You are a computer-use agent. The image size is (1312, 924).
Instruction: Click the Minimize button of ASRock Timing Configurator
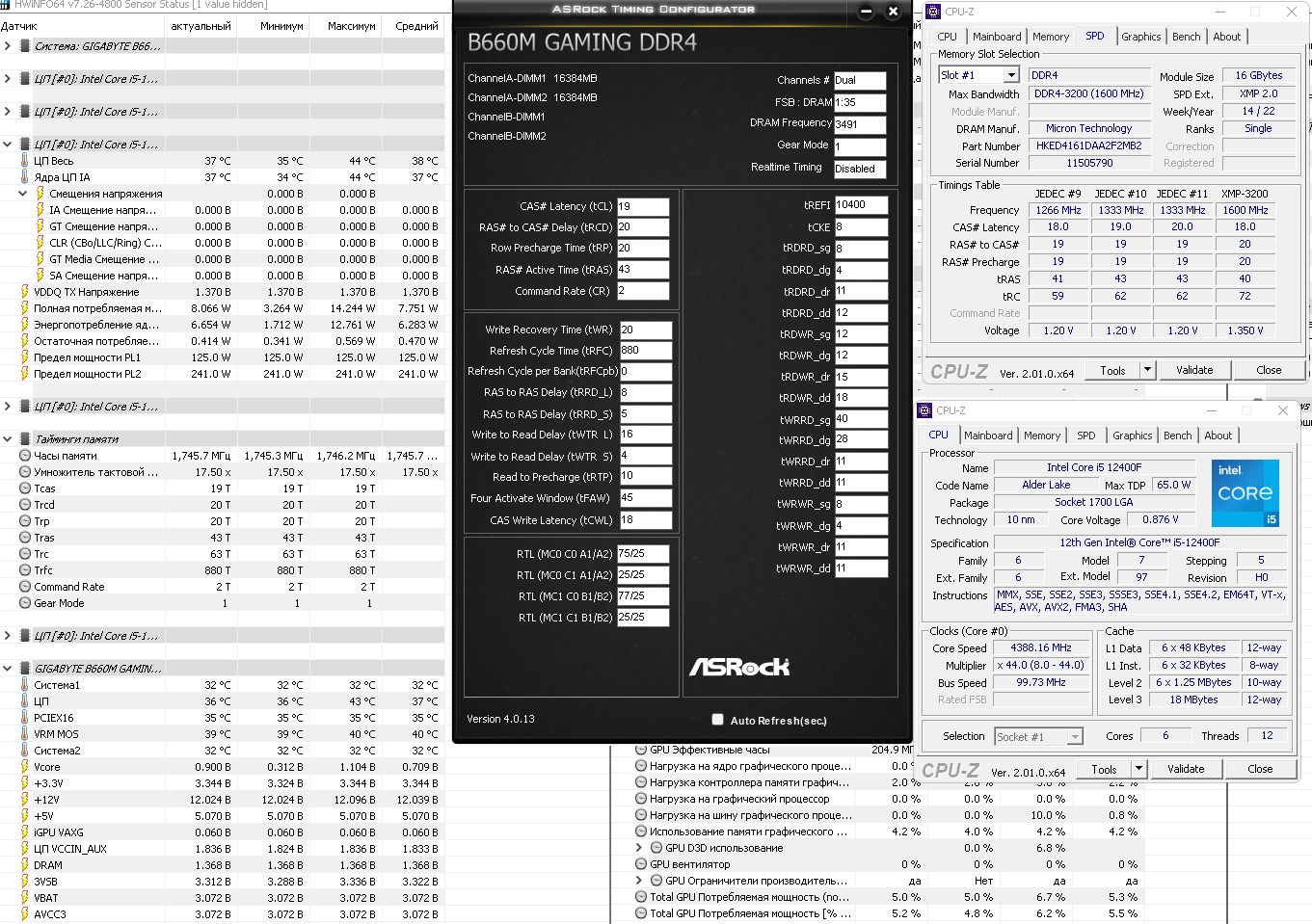866,12
